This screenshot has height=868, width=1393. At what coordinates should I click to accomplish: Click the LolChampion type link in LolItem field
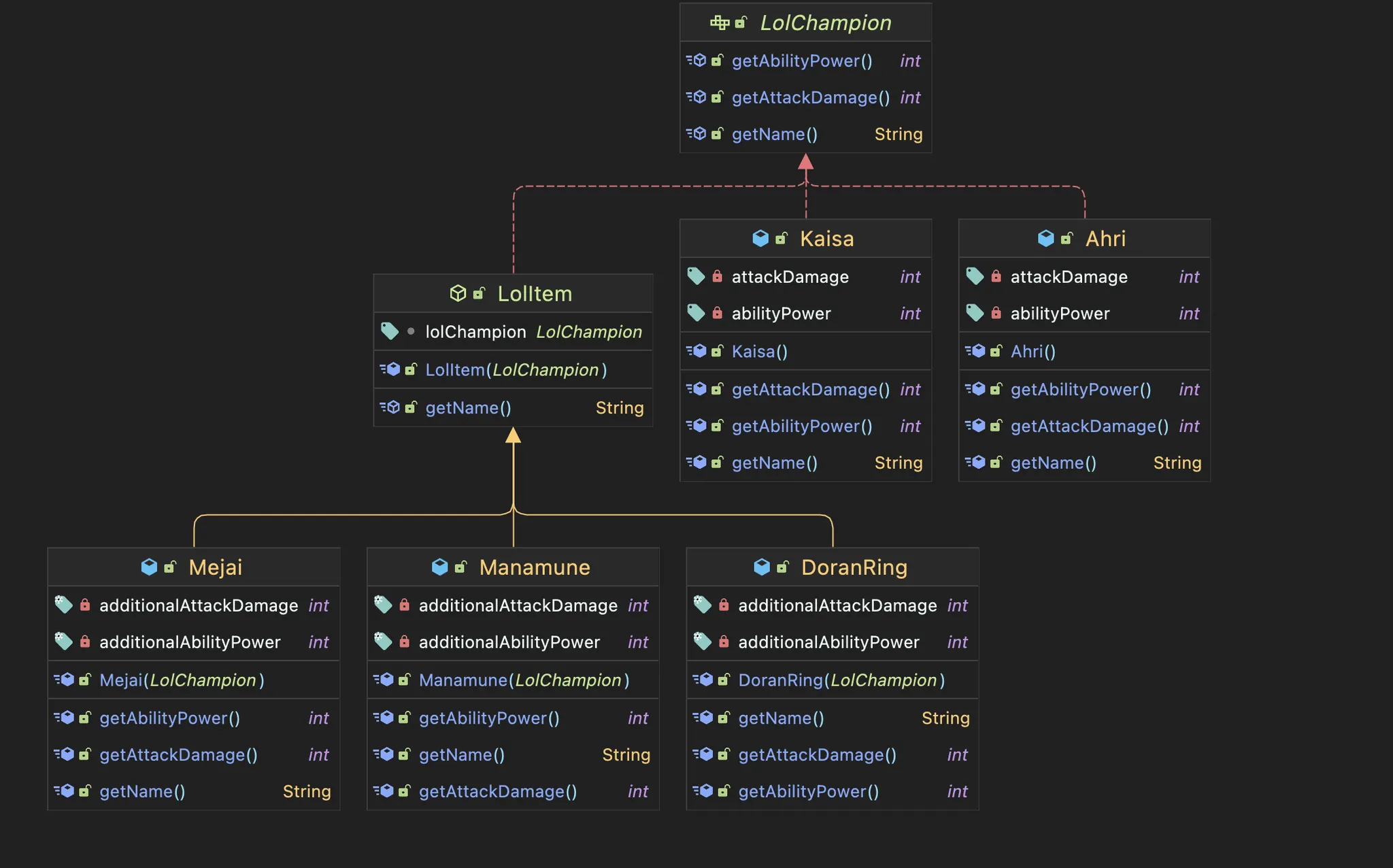coord(588,331)
